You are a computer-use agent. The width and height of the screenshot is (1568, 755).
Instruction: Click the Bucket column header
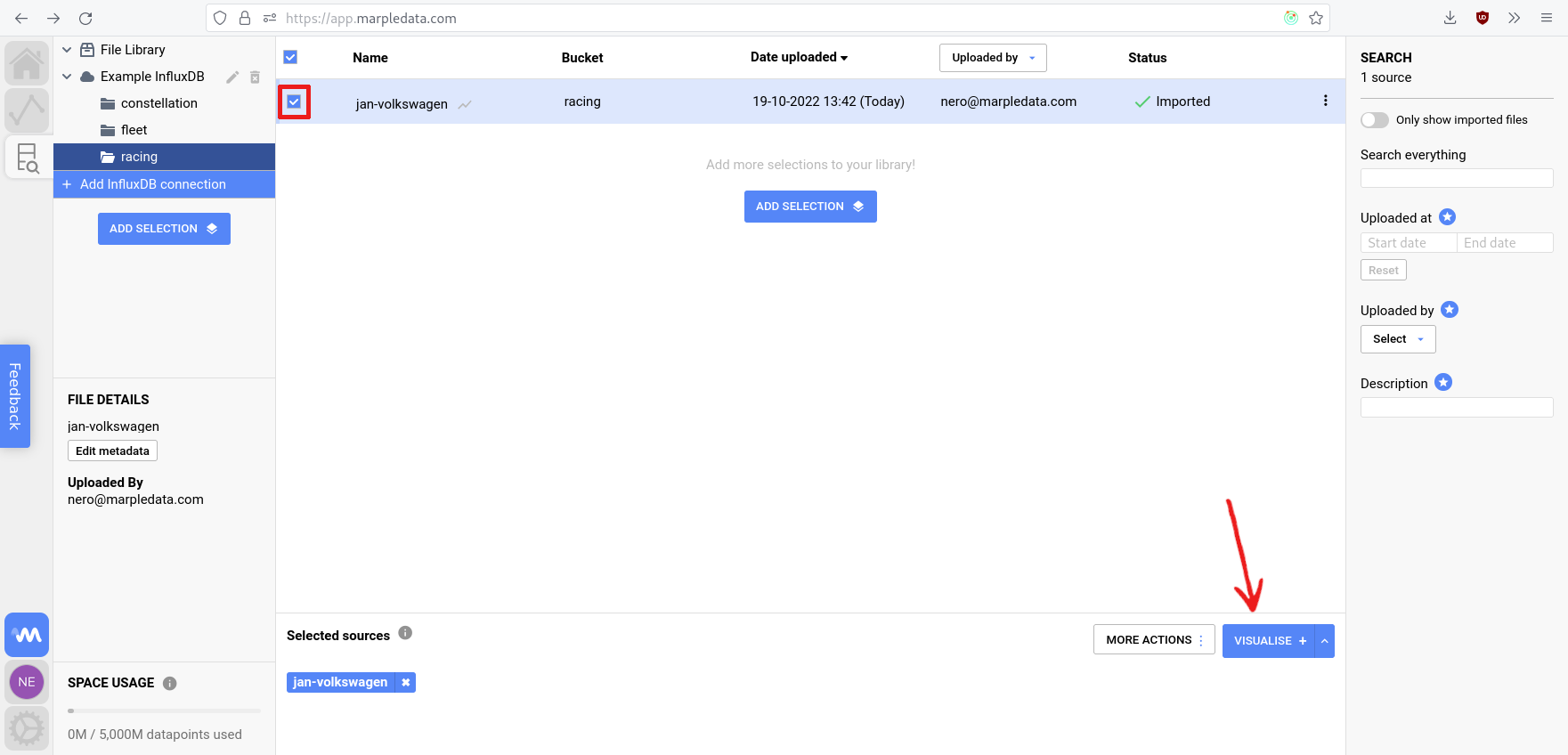click(x=582, y=58)
